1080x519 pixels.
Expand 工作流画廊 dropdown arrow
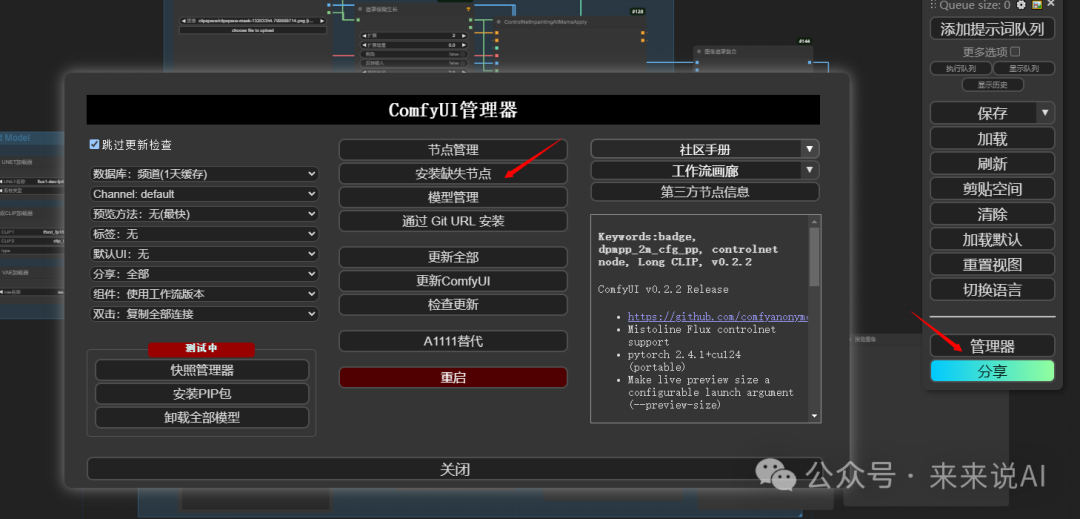tap(809, 170)
